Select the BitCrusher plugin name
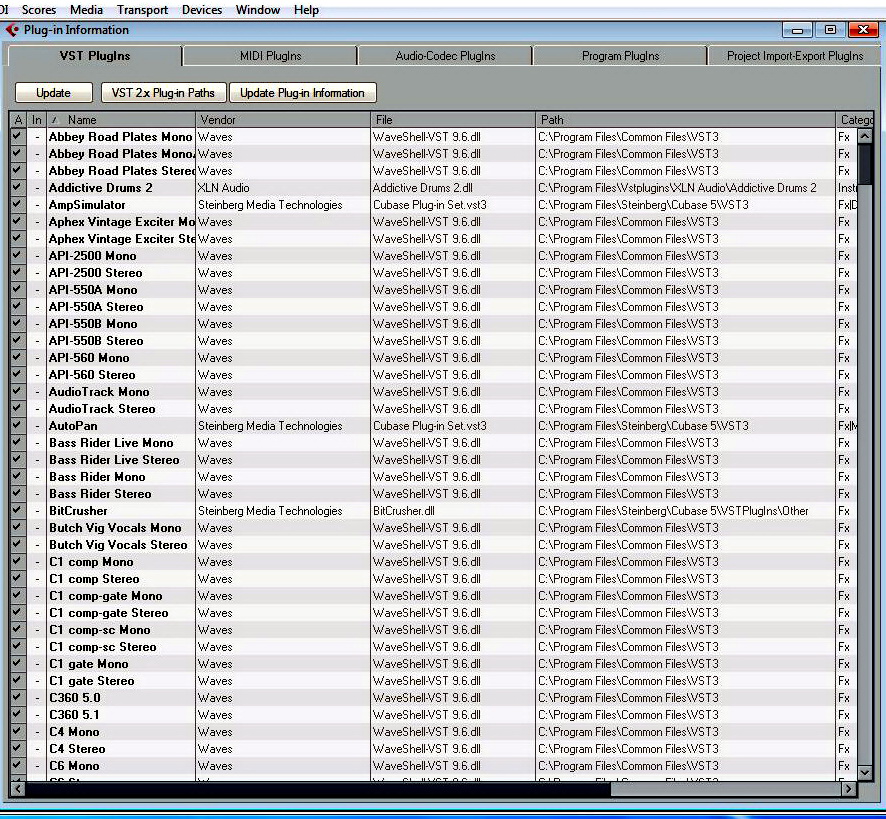This screenshot has height=819, width=886. click(78, 511)
